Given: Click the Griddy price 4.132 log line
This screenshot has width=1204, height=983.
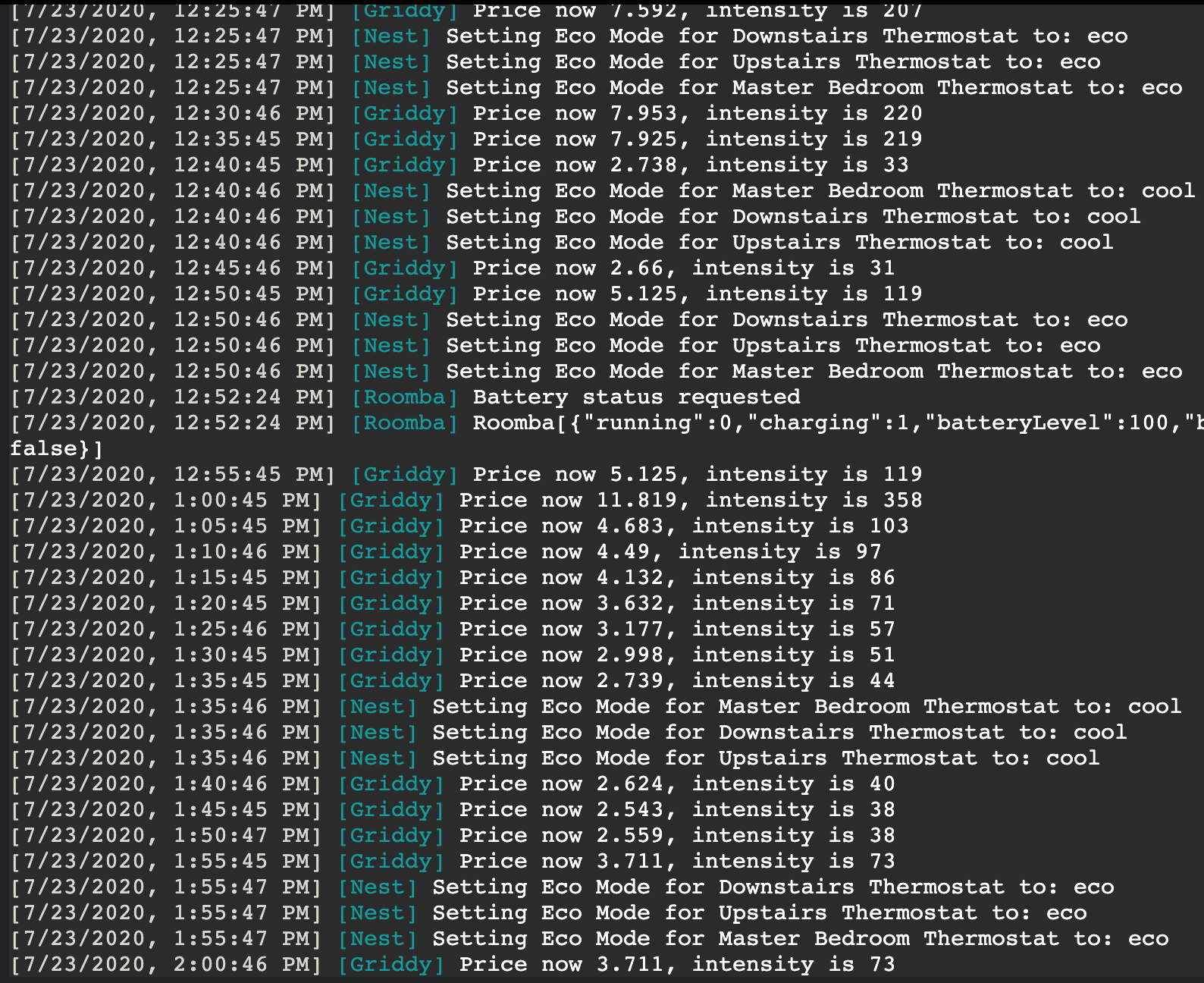Looking at the screenshot, I should coord(453,578).
